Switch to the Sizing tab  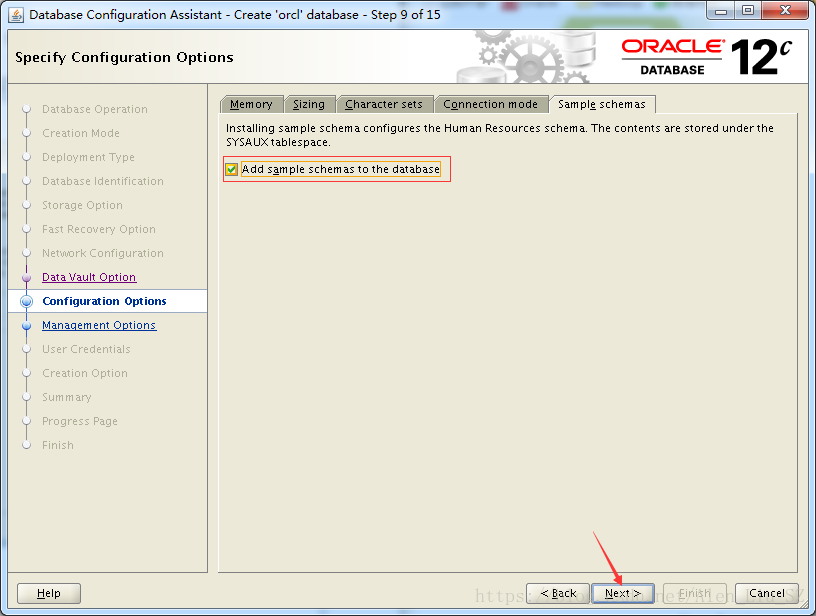pyautogui.click(x=309, y=104)
